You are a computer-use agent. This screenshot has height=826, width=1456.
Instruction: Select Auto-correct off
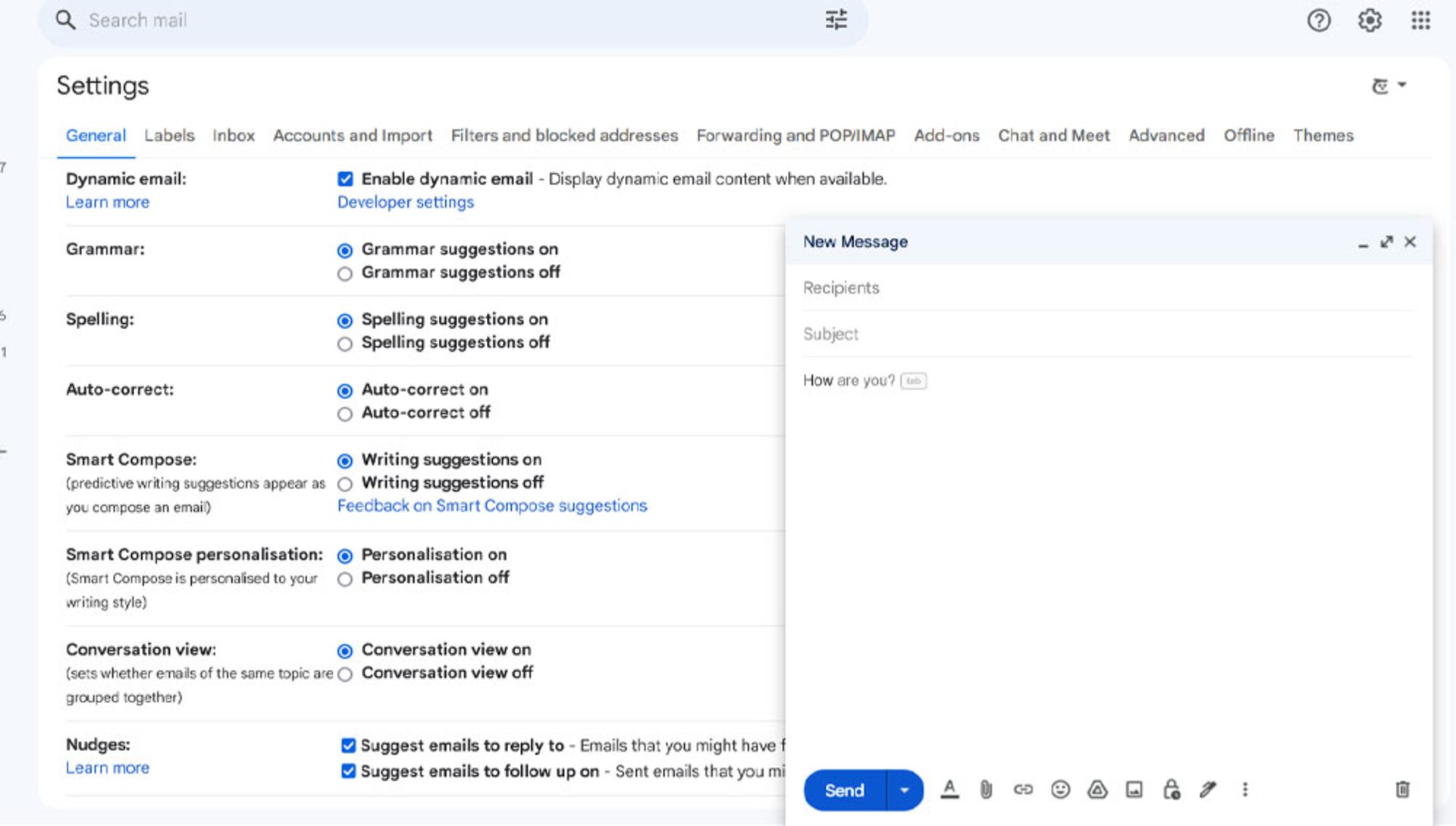[x=345, y=414]
